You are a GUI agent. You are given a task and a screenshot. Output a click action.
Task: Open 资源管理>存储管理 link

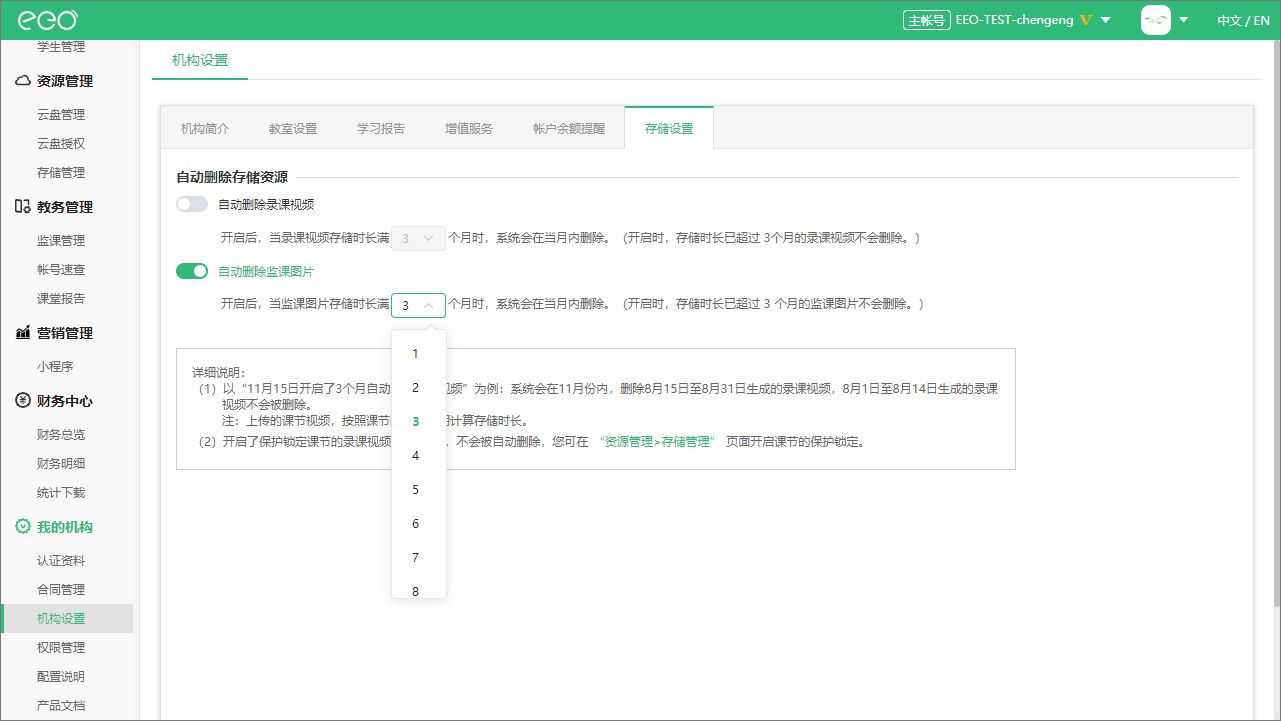point(658,441)
